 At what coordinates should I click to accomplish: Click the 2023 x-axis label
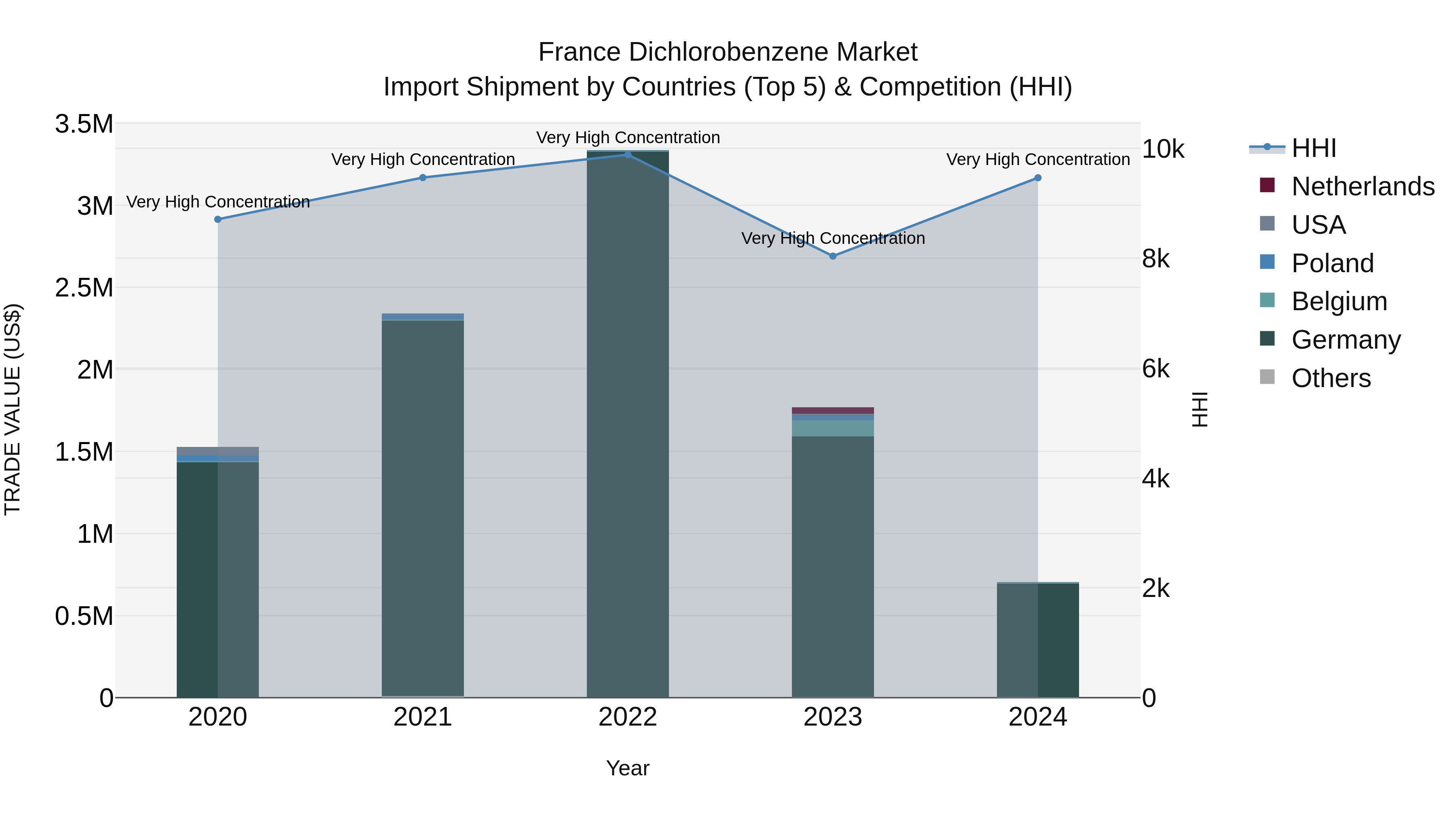pyautogui.click(x=833, y=717)
